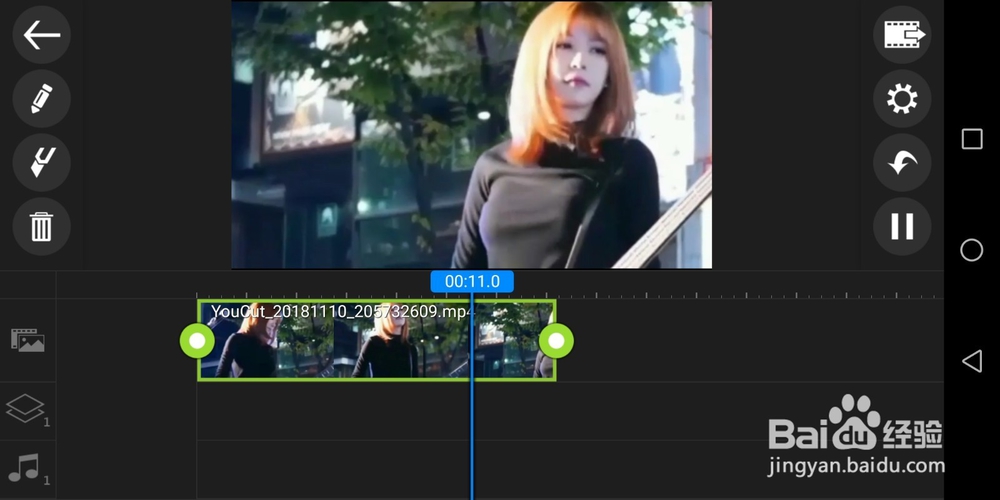Open the overlay layers track icon
Image resolution: width=1000 pixels, height=500 pixels.
tap(26, 409)
